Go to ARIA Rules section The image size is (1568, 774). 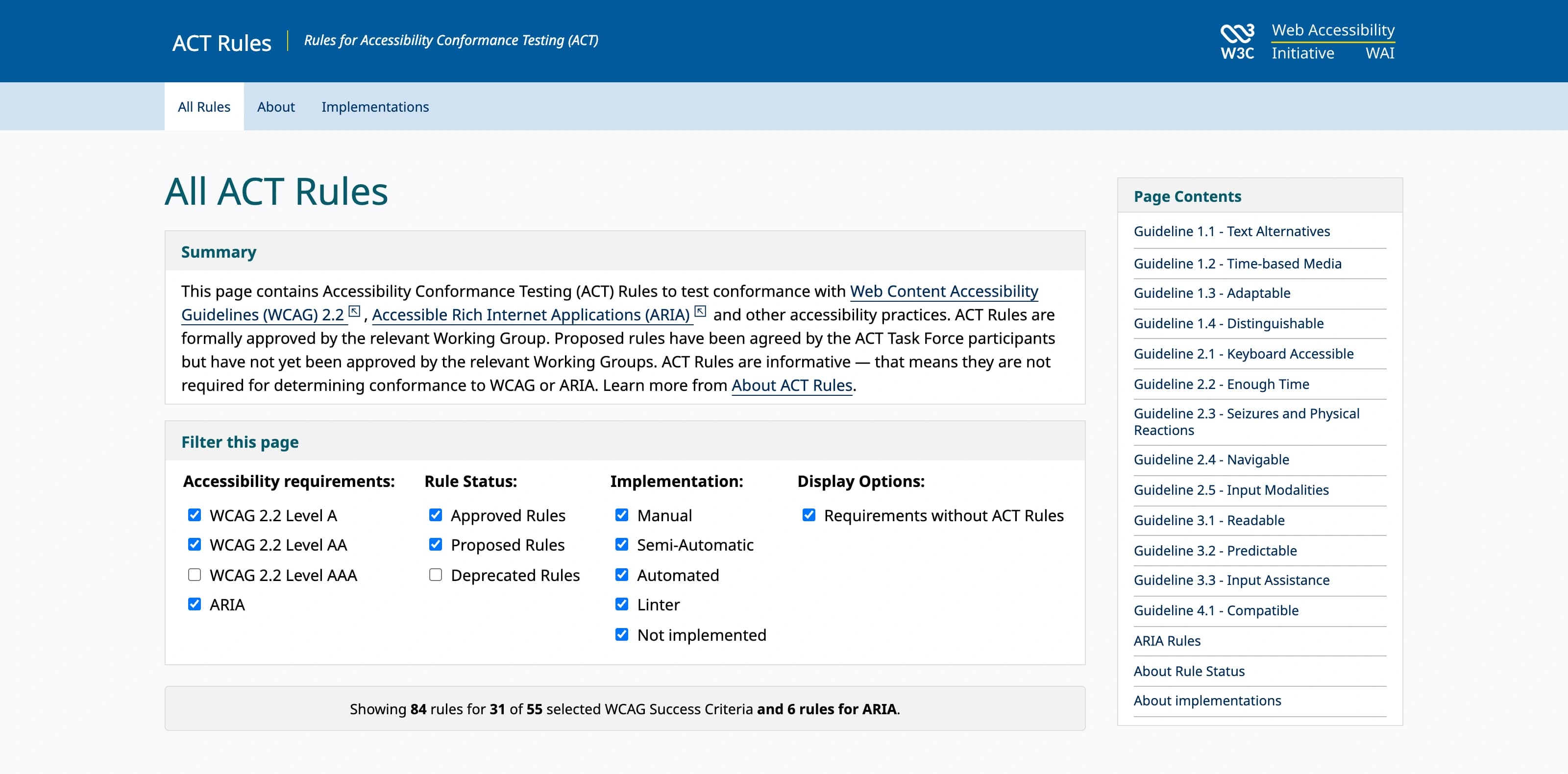click(x=1167, y=641)
